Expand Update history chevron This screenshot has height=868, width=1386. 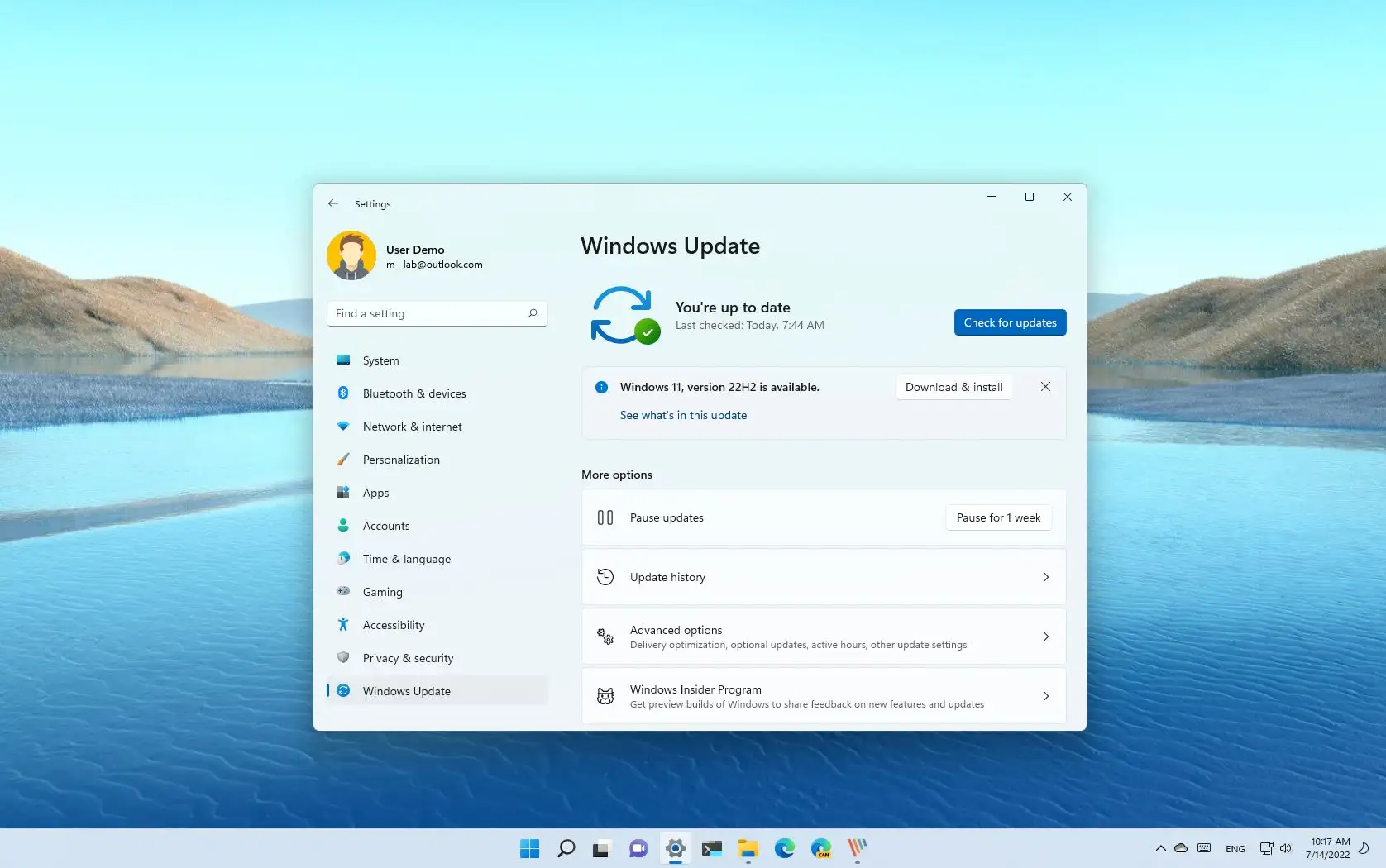pyautogui.click(x=1046, y=577)
